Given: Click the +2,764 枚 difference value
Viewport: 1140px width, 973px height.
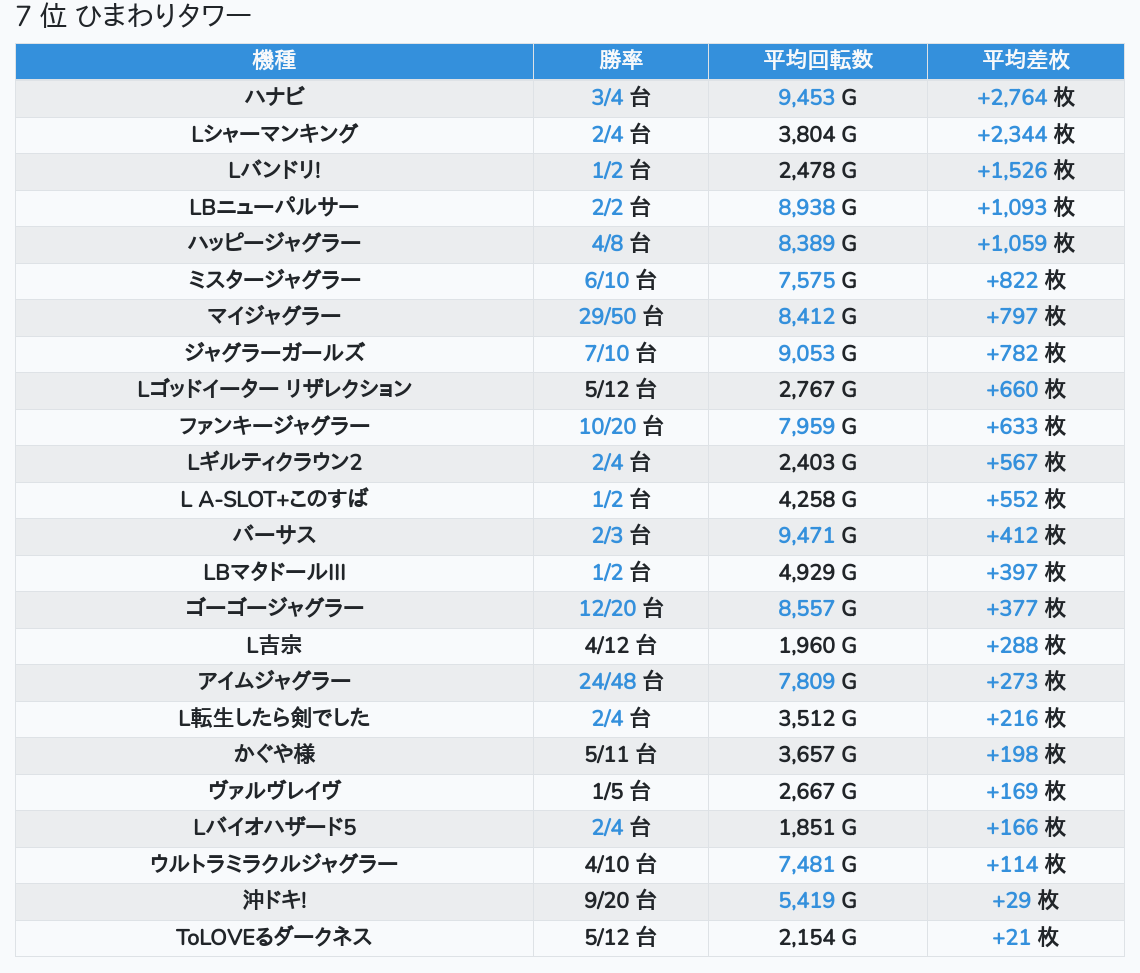Looking at the screenshot, I should (1026, 97).
